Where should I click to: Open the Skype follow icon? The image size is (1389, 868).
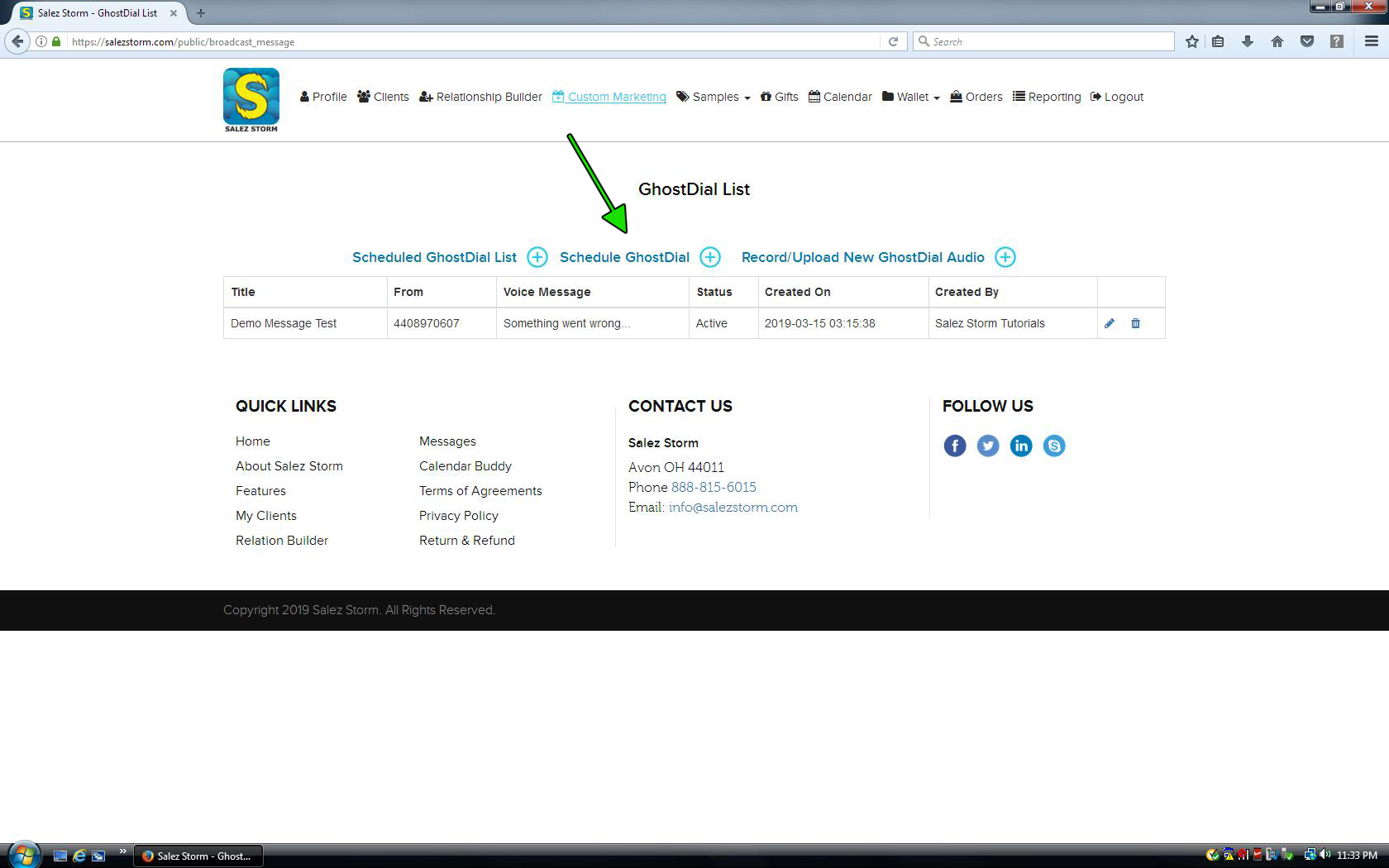(x=1054, y=446)
